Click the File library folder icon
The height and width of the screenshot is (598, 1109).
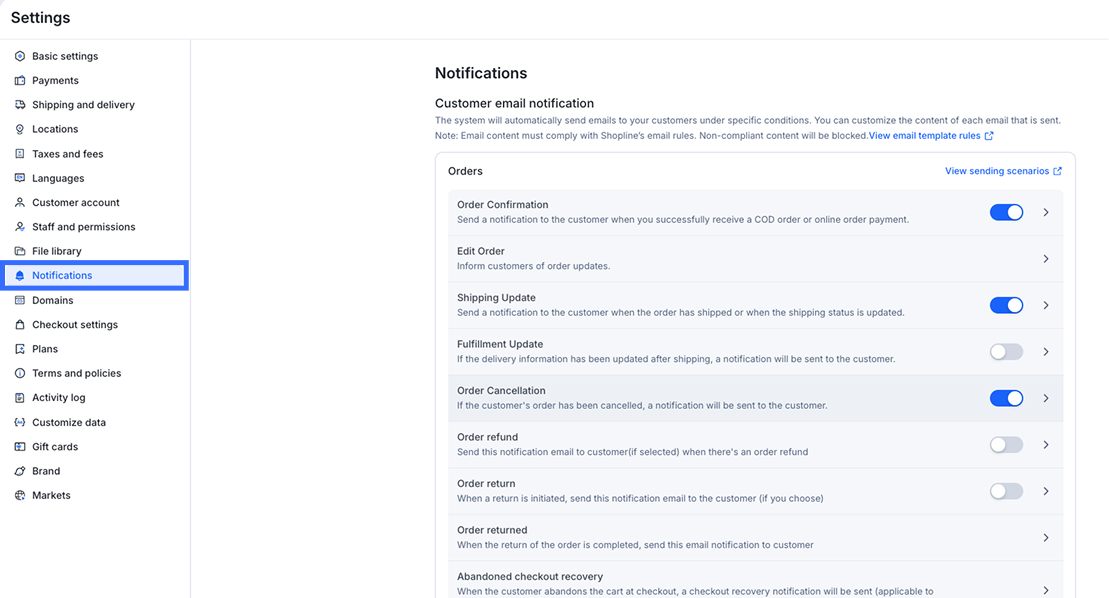click(x=20, y=251)
